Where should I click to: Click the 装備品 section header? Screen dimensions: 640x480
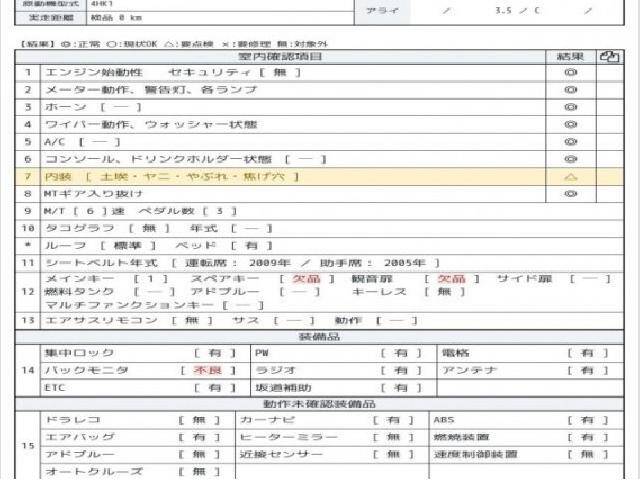pos(319,337)
